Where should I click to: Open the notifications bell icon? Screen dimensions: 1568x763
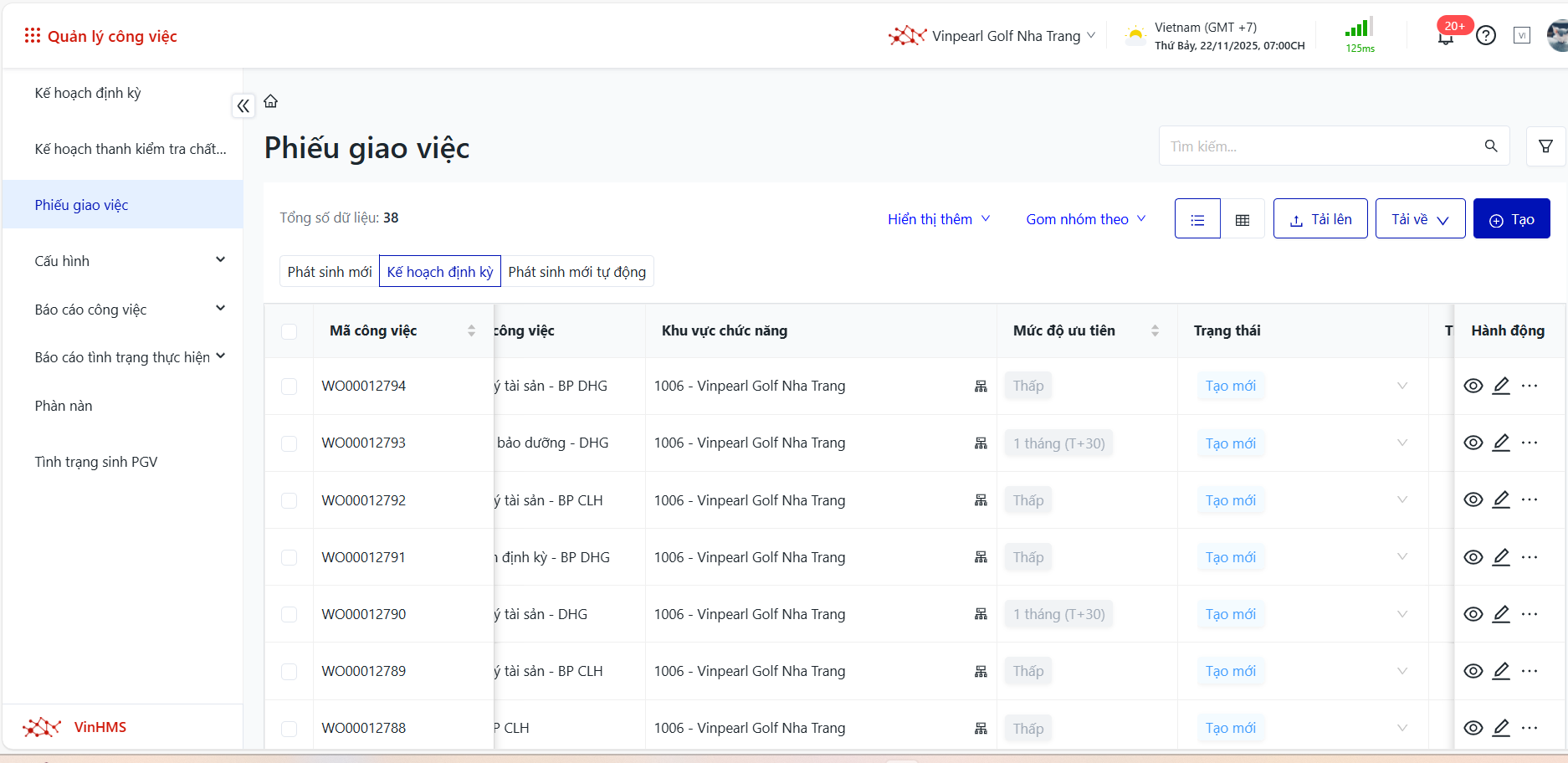(x=1445, y=37)
